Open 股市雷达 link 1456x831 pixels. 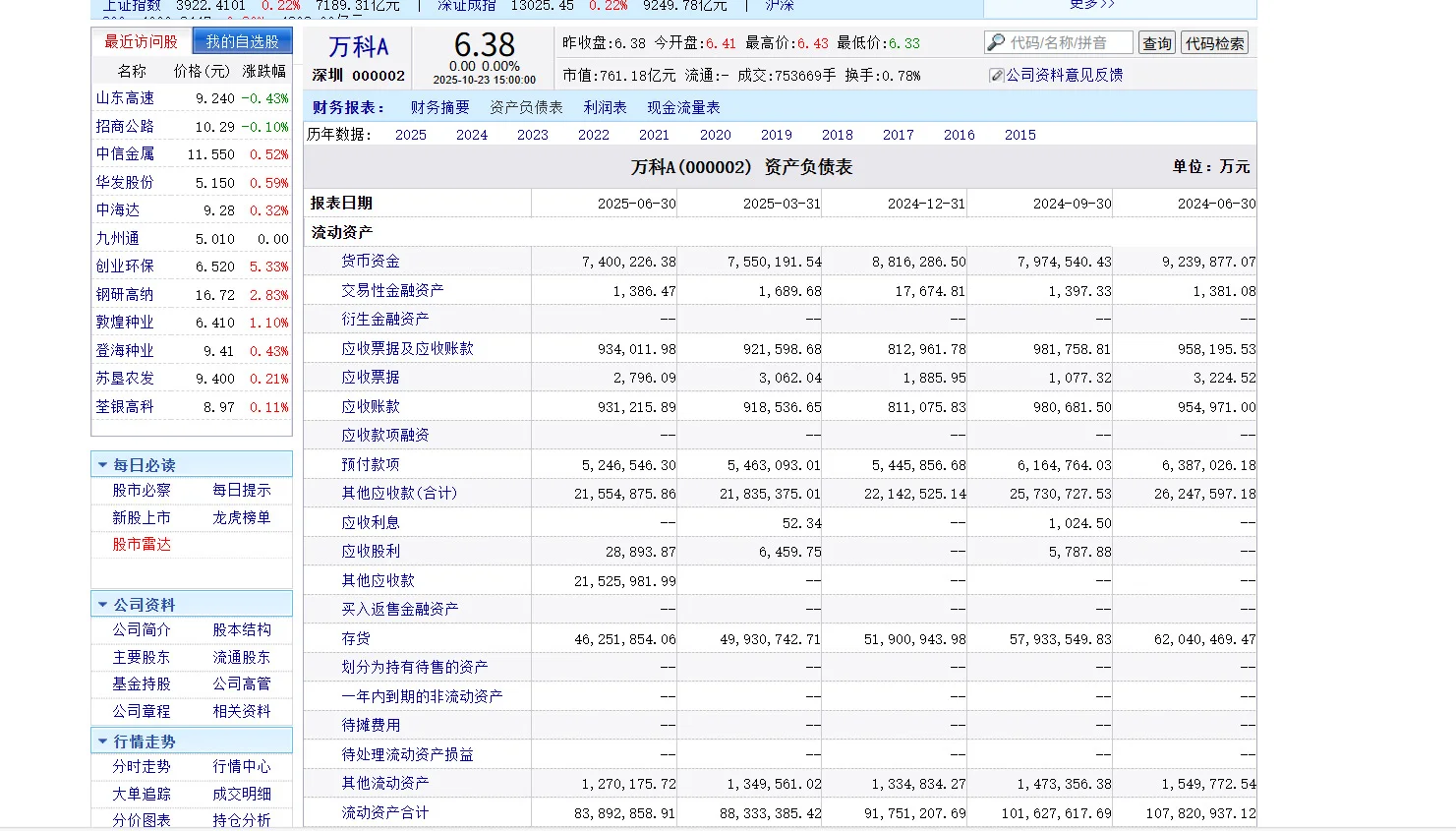[142, 544]
